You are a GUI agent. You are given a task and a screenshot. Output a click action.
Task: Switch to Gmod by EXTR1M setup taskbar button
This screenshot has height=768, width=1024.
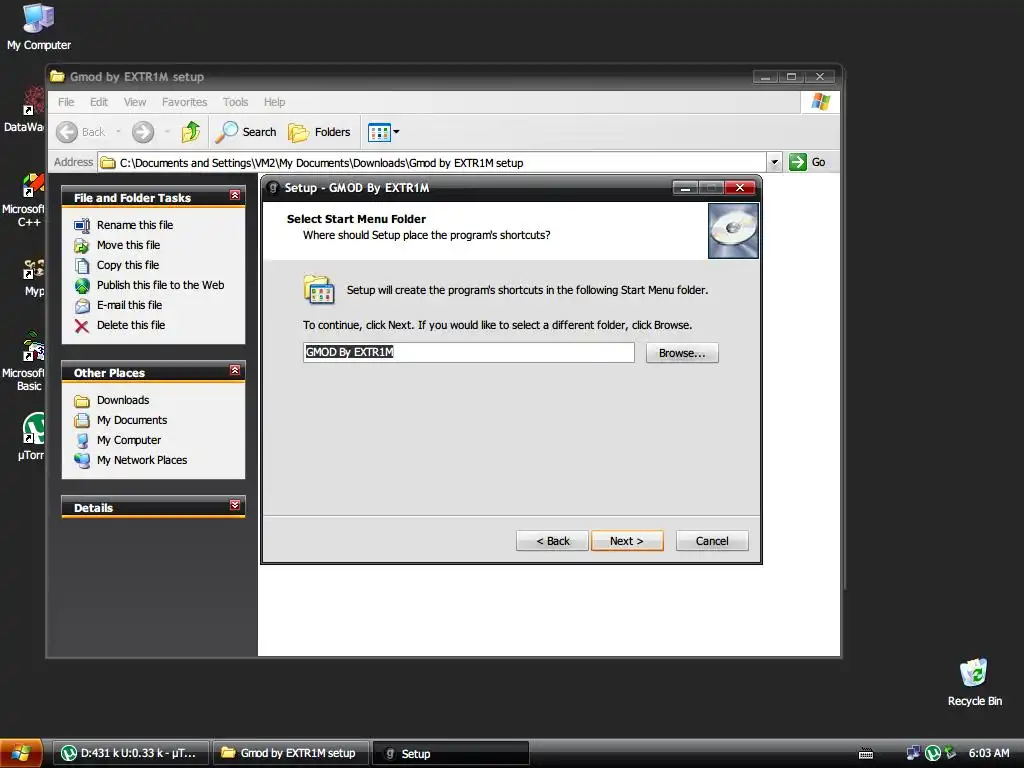[x=291, y=753]
